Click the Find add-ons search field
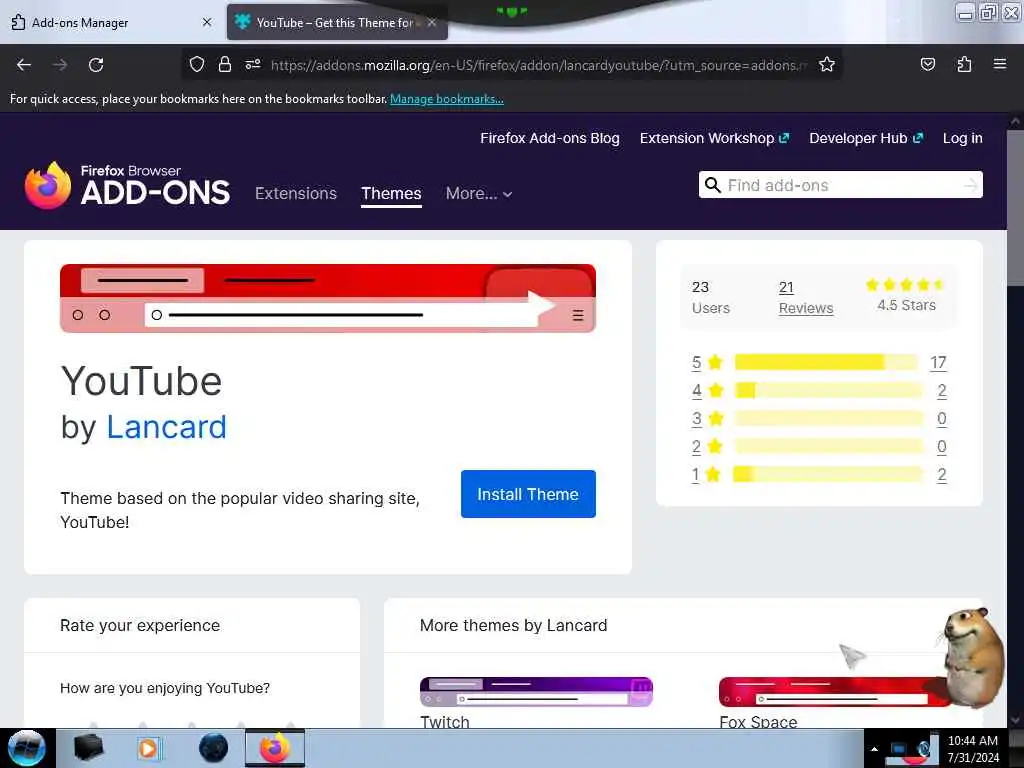Image resolution: width=1024 pixels, height=768 pixels. pos(840,185)
